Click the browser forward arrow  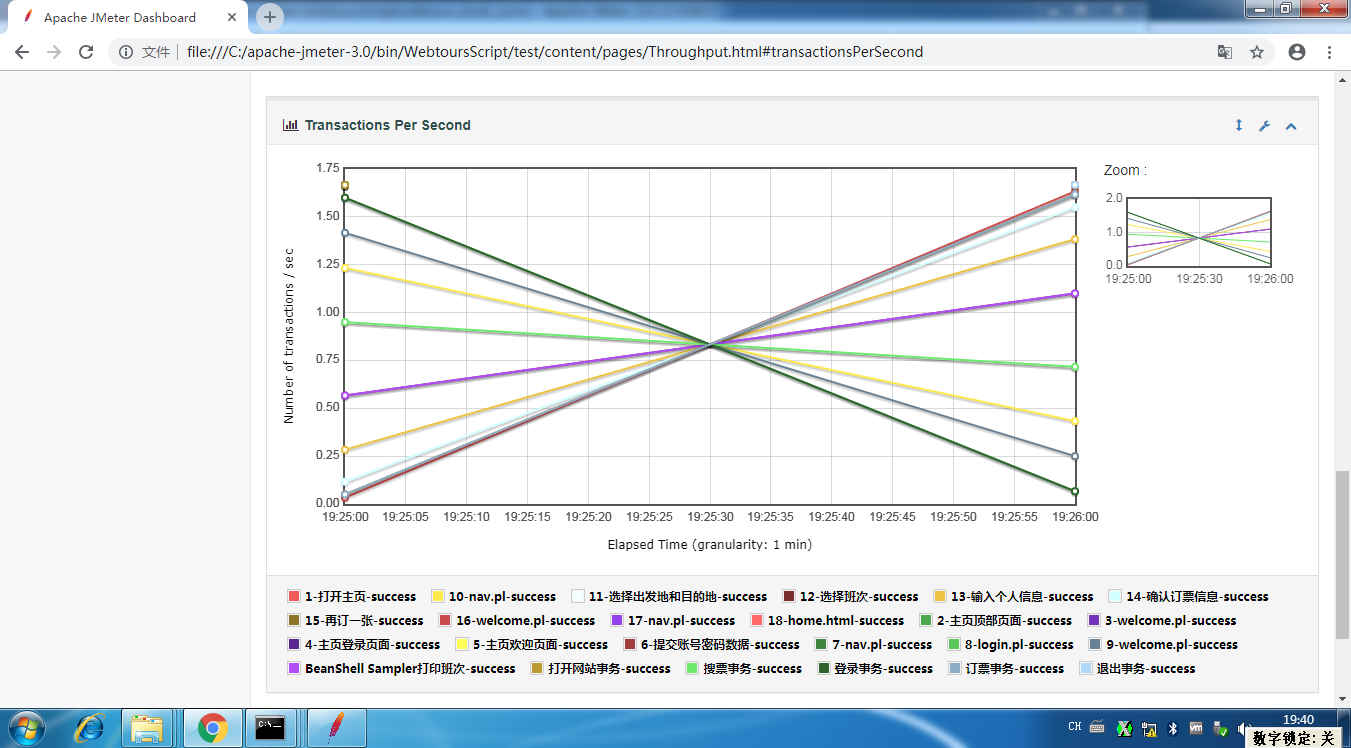54,52
